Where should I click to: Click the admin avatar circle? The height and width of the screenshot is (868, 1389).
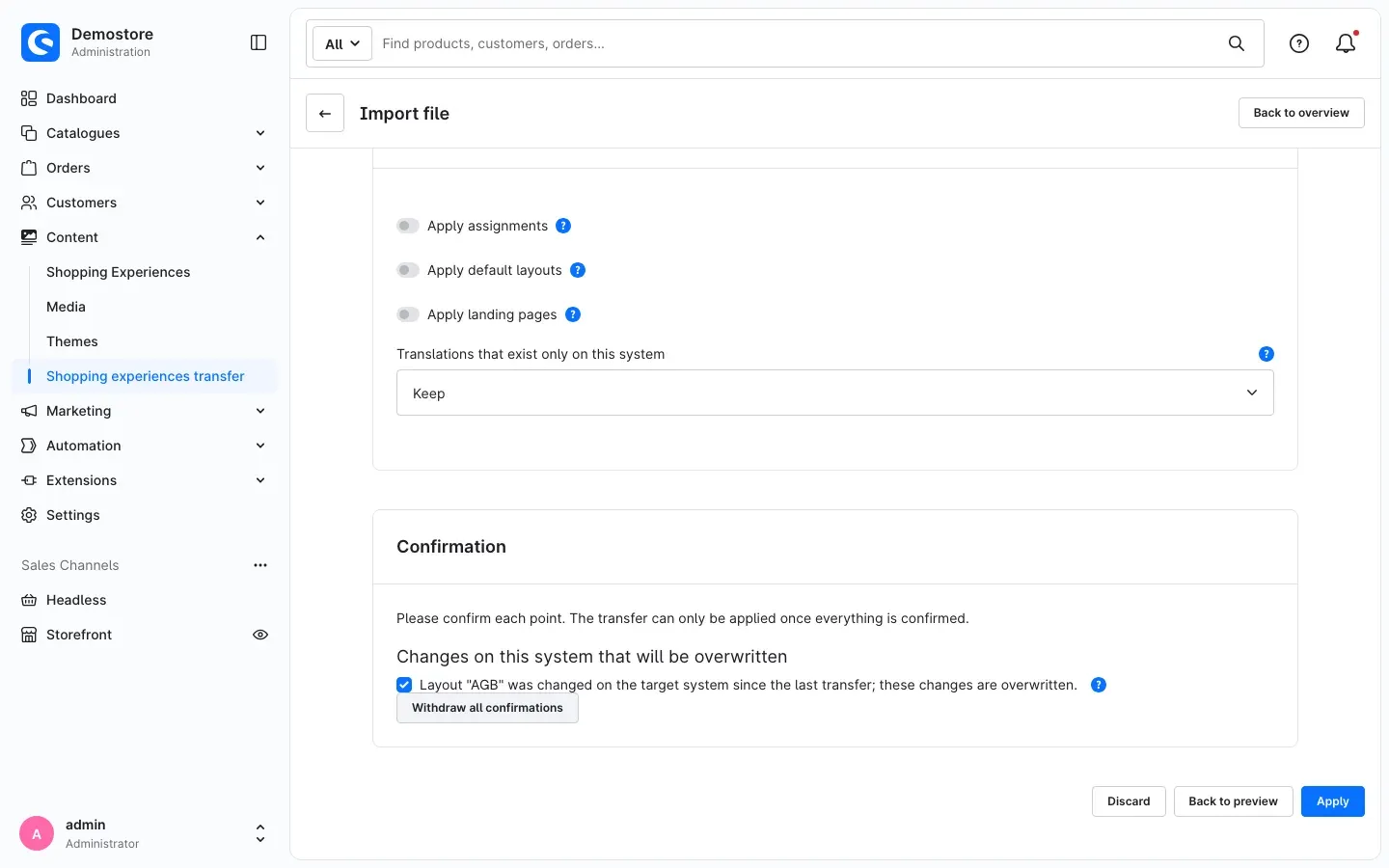(37, 834)
